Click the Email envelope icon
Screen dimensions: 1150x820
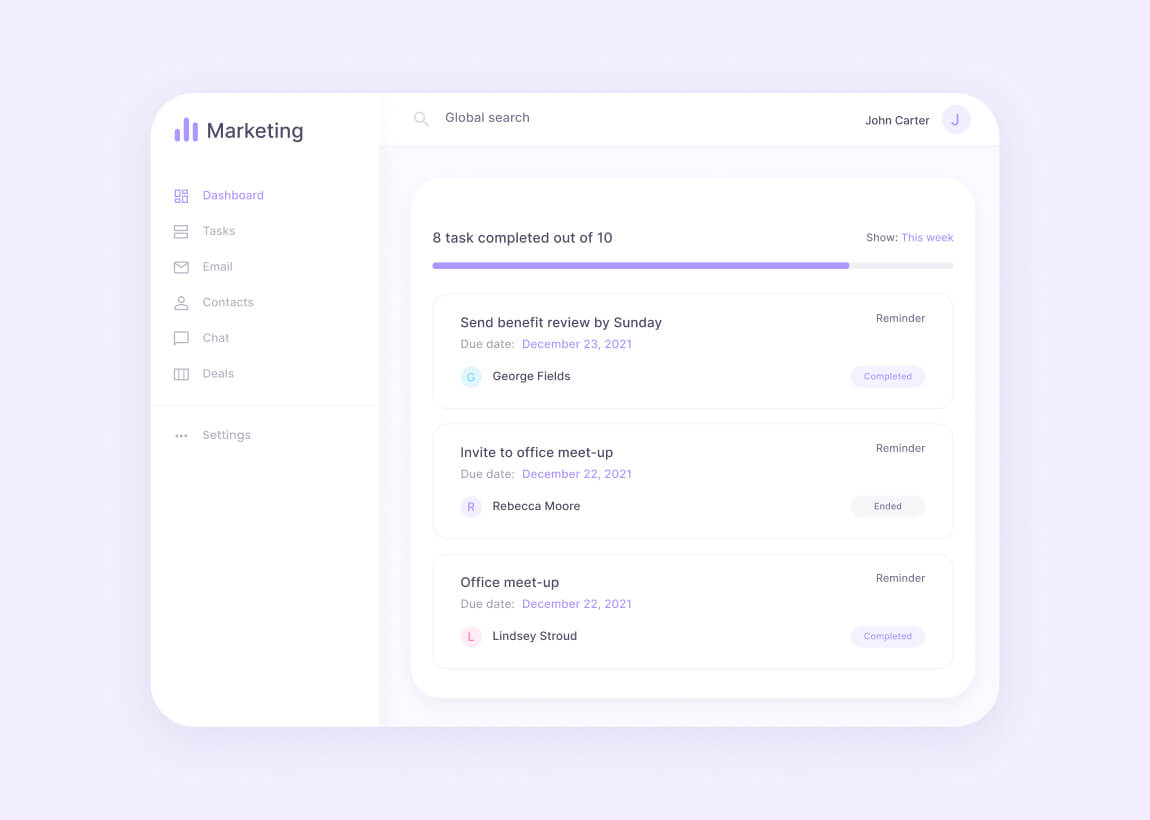pyautogui.click(x=181, y=267)
